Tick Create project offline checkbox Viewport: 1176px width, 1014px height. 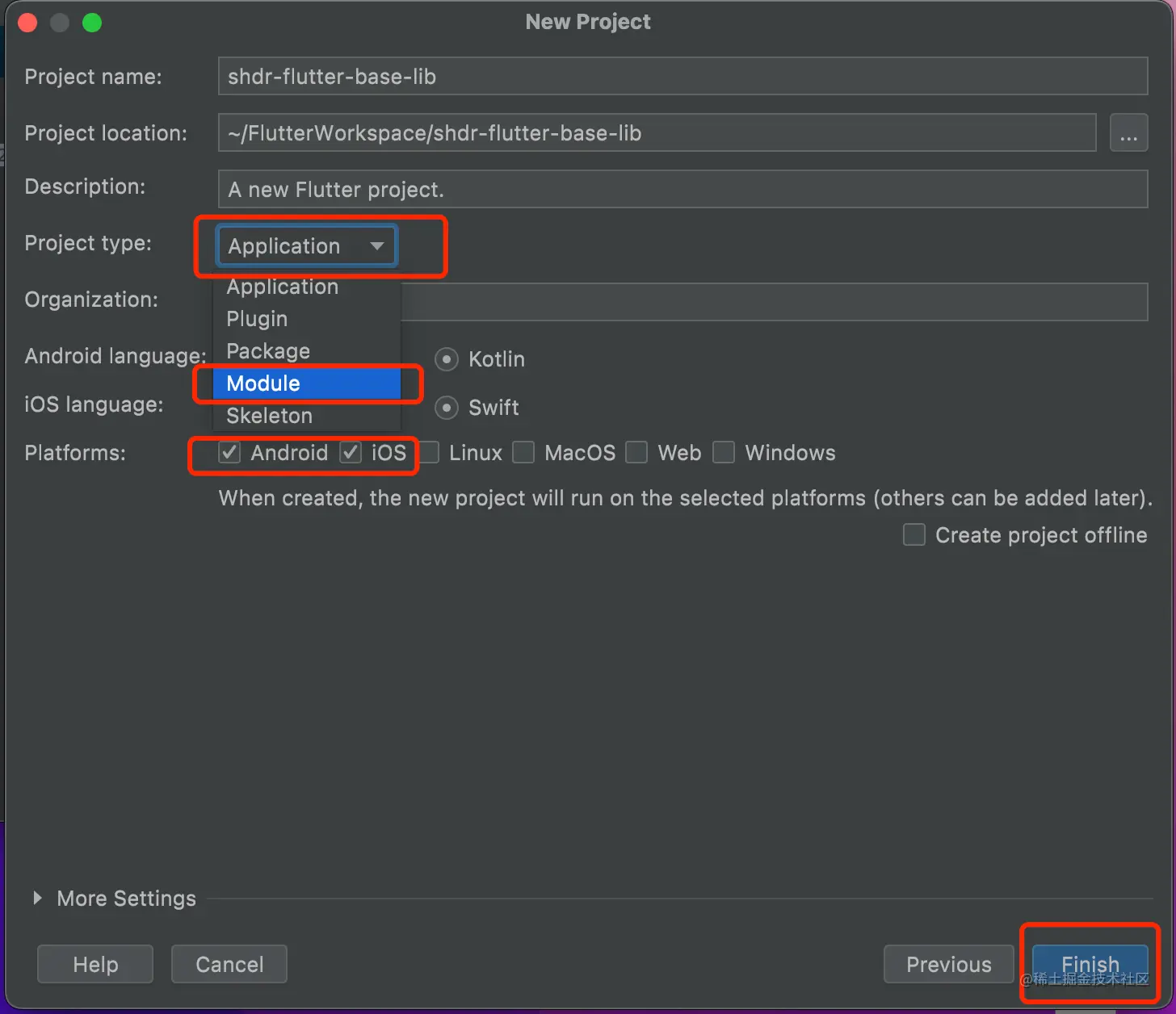click(x=914, y=535)
